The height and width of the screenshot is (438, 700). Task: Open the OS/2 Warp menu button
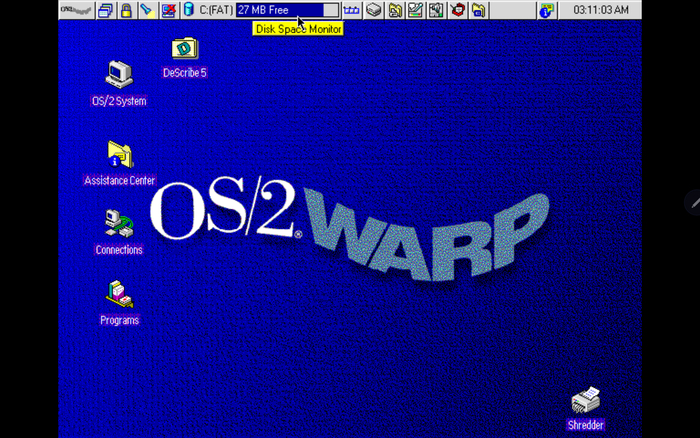pyautogui.click(x=76, y=10)
